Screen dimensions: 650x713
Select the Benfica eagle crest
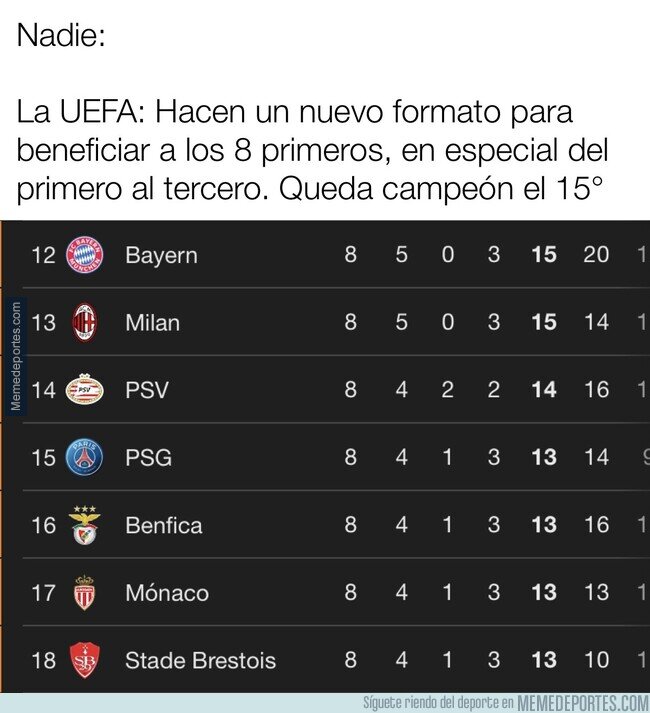(x=84, y=525)
